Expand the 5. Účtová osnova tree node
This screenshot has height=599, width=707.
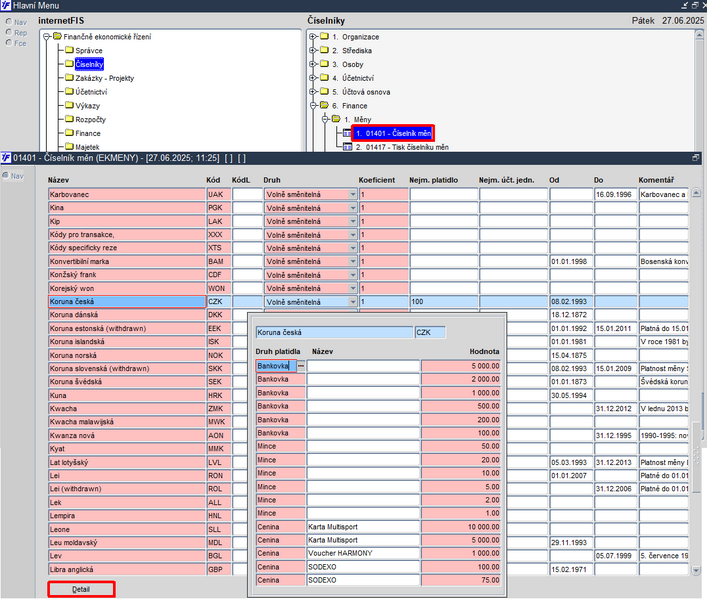[x=313, y=92]
